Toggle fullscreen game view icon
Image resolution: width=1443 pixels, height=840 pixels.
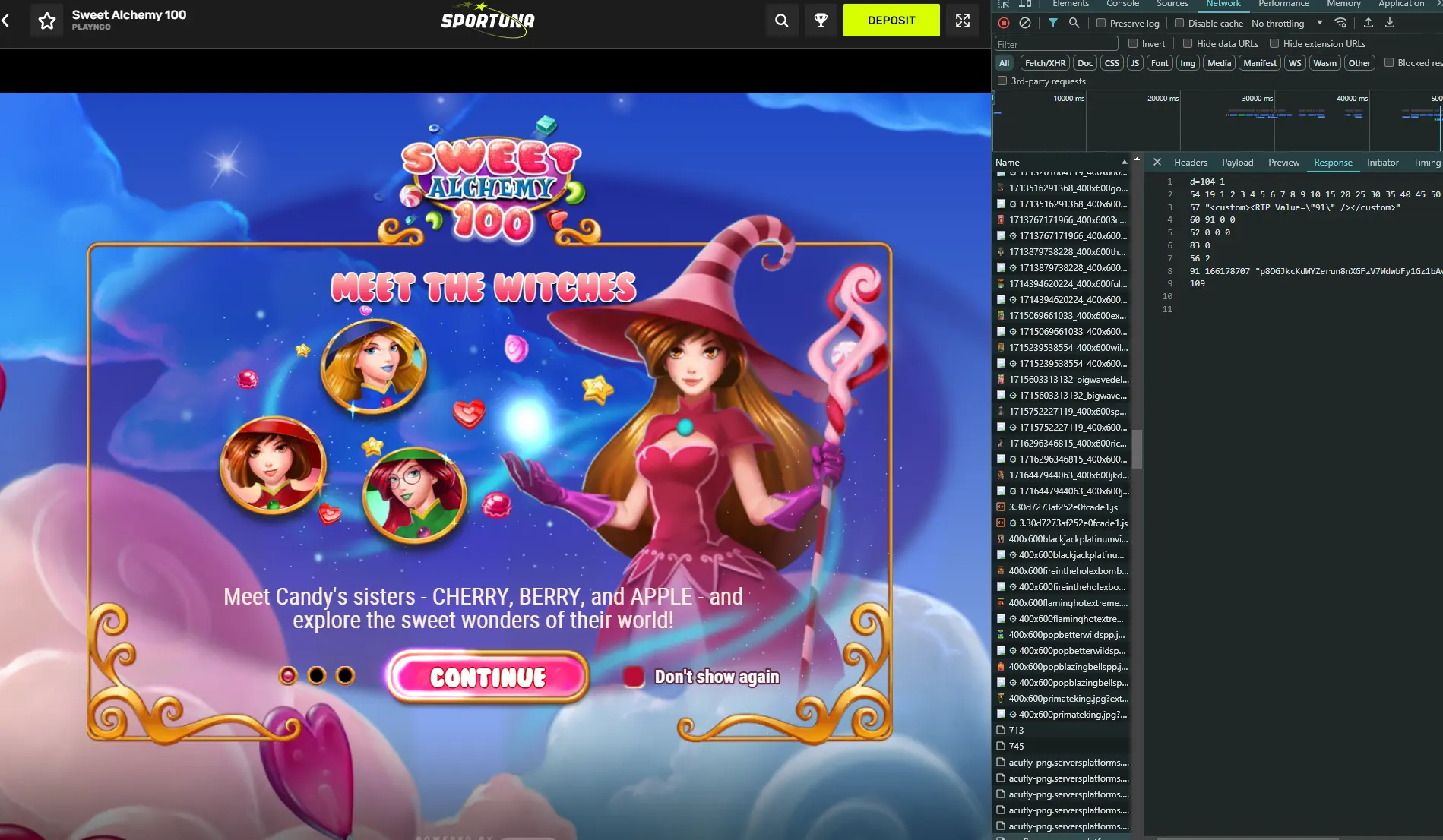point(963,21)
